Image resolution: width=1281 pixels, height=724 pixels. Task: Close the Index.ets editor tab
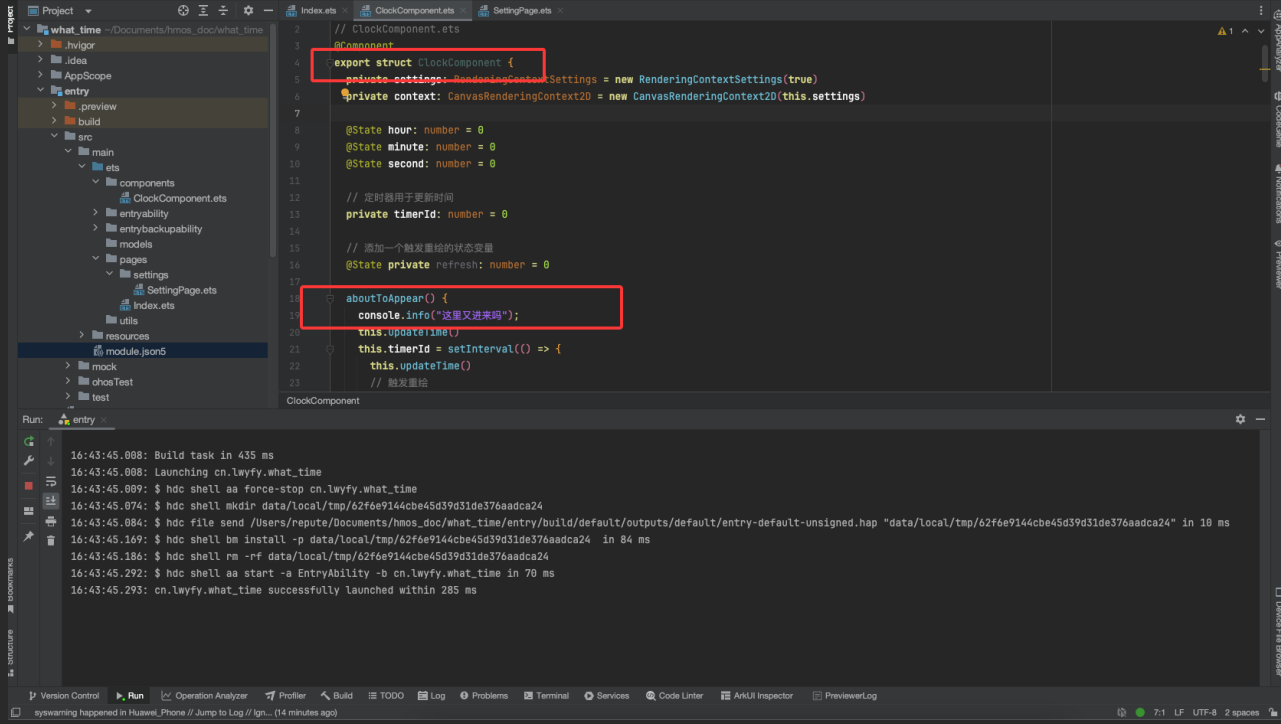point(347,10)
